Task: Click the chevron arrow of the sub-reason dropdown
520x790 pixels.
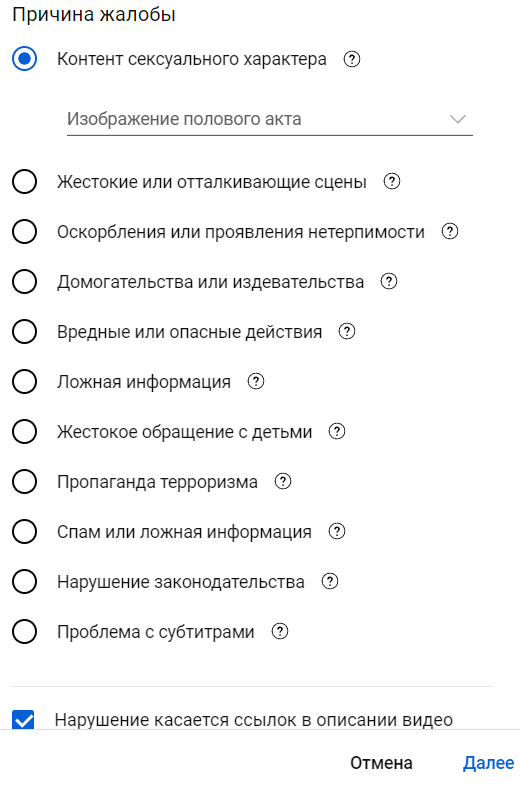Action: pyautogui.click(x=458, y=119)
